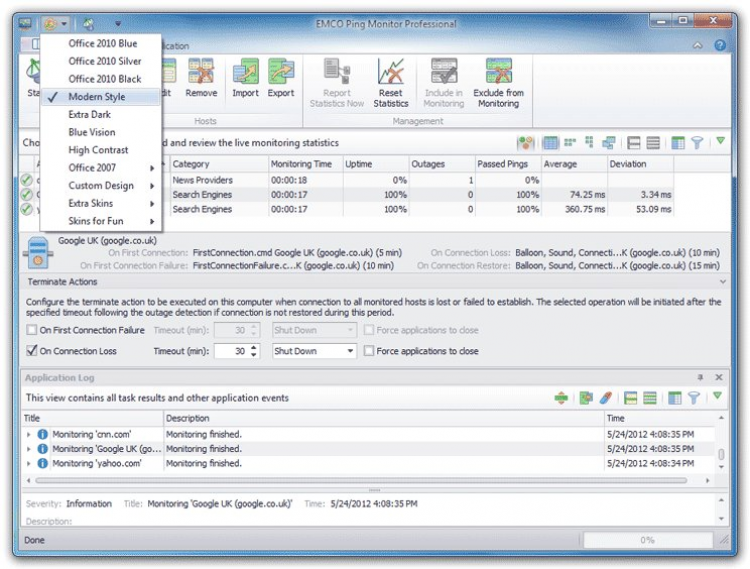Screen dimensions: 750x569
Task: Click the overlapping blue windows icon in hosts toolbar
Action: tap(608, 142)
